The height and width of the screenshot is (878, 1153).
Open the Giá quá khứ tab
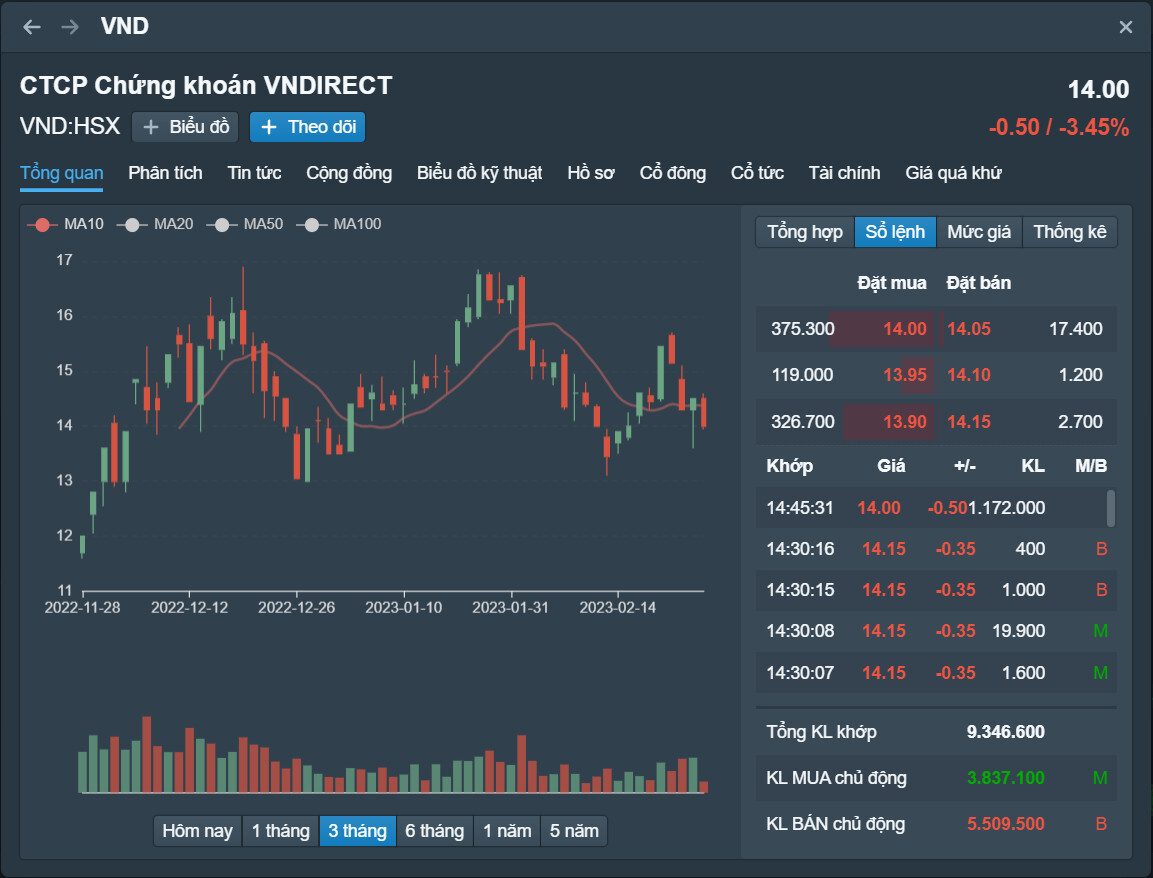click(x=953, y=173)
